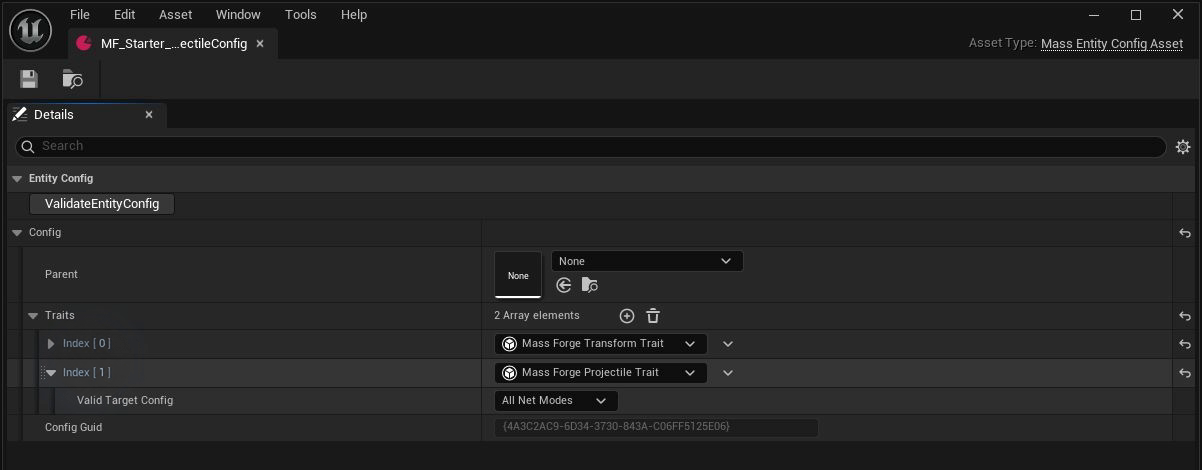Click the 2 Array elements text
The width and height of the screenshot is (1202, 470).
(x=537, y=316)
